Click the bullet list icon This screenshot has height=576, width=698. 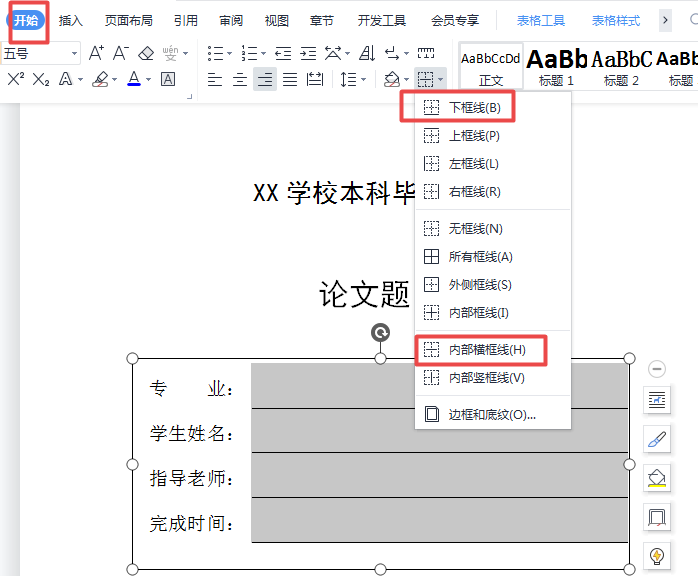tap(215, 53)
